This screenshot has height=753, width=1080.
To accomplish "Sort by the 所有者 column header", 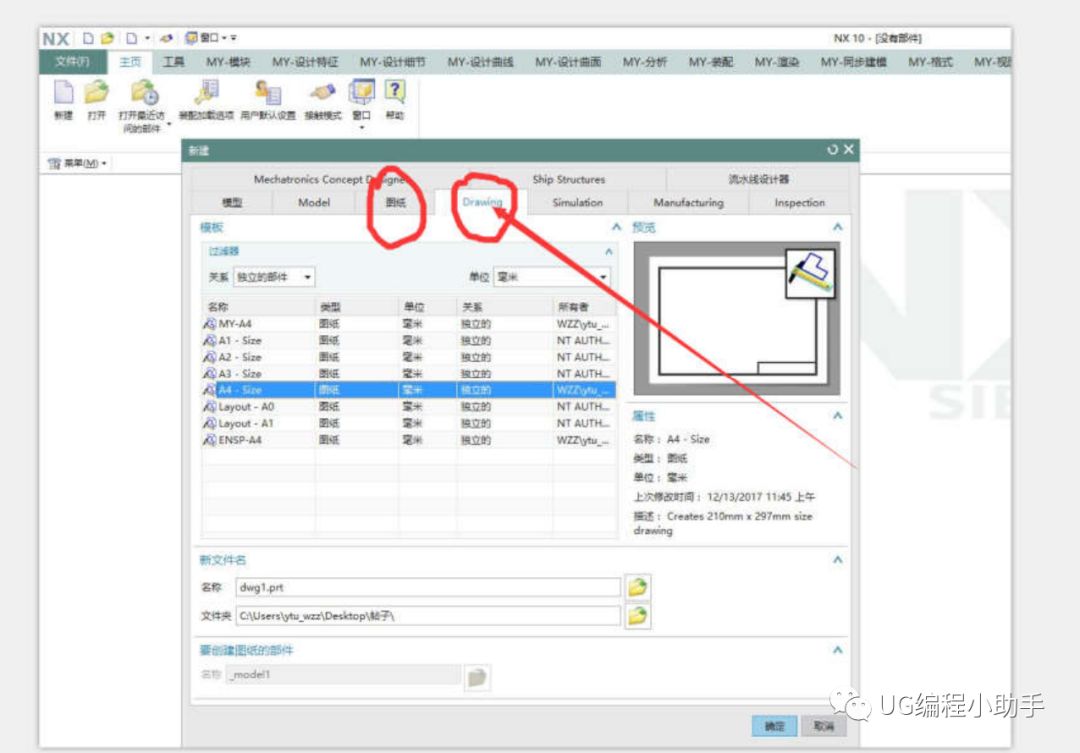I will [584, 307].
